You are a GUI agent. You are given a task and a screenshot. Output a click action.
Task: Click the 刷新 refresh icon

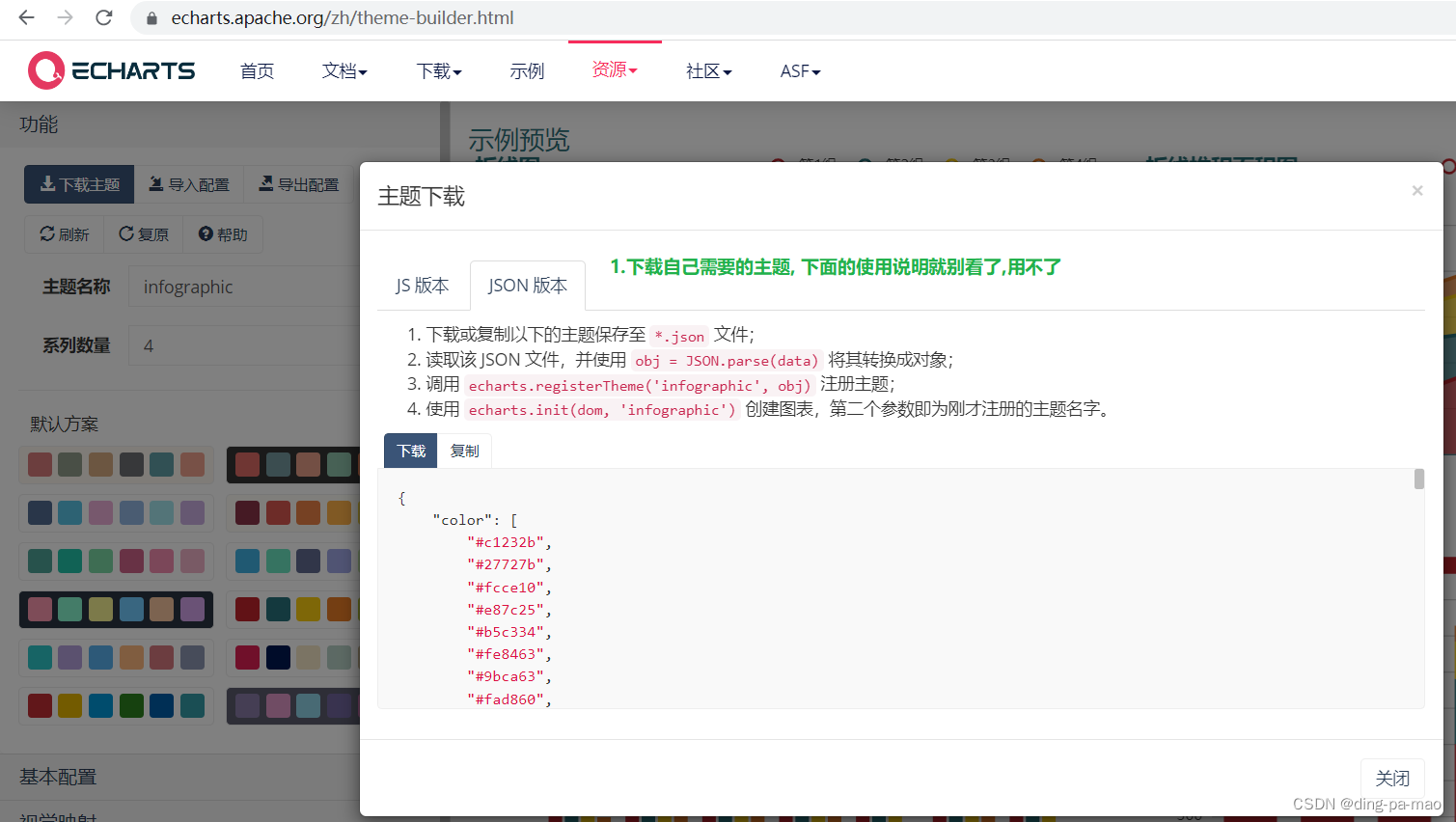click(63, 233)
